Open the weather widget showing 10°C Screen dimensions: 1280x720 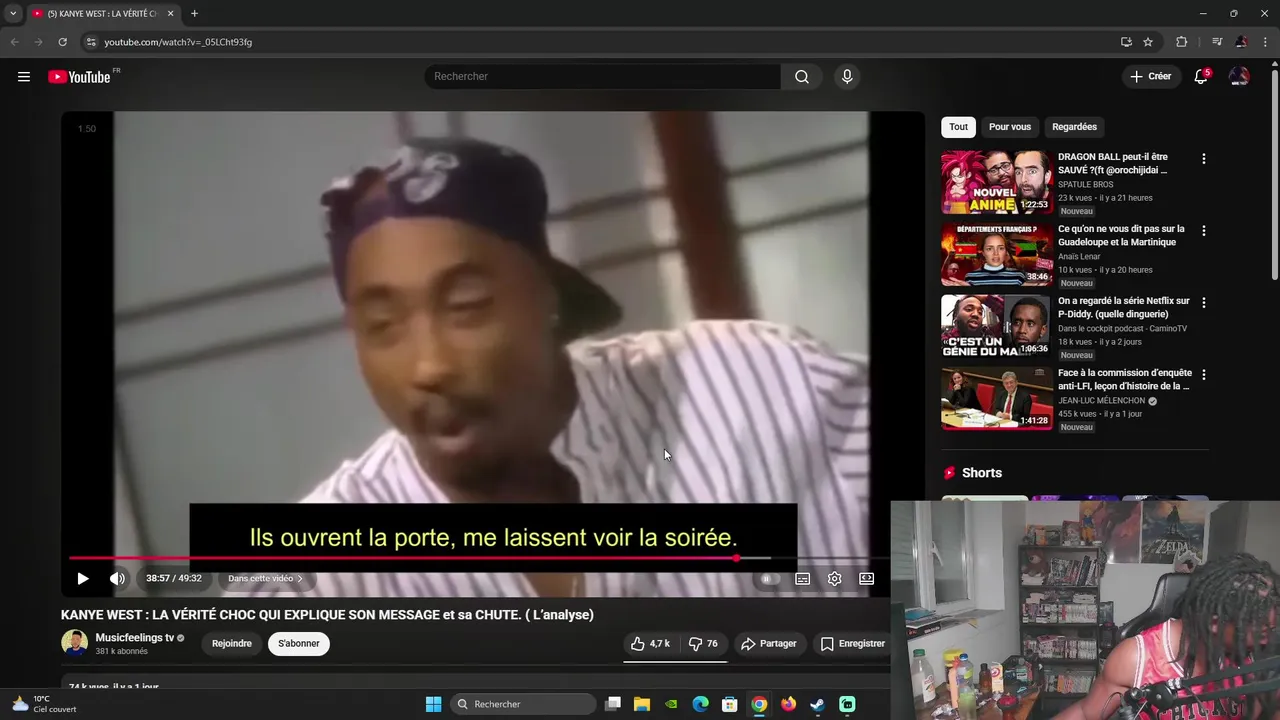click(x=43, y=704)
